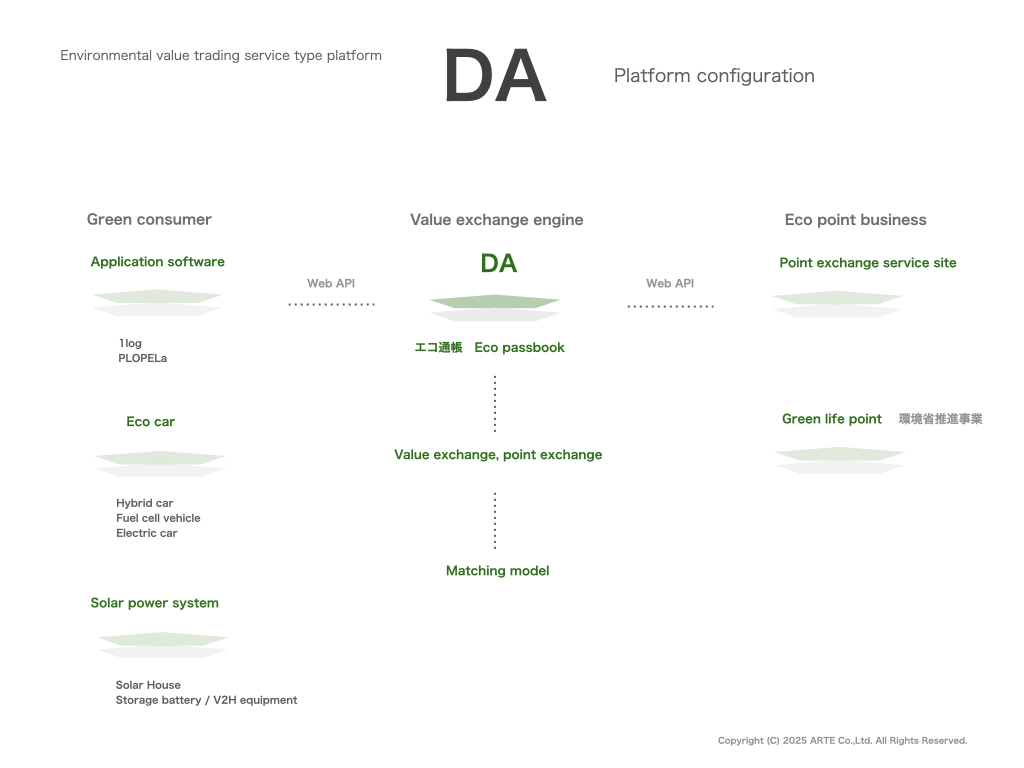
Task: Click the Fuel cell vehicle entry
Action: point(158,518)
